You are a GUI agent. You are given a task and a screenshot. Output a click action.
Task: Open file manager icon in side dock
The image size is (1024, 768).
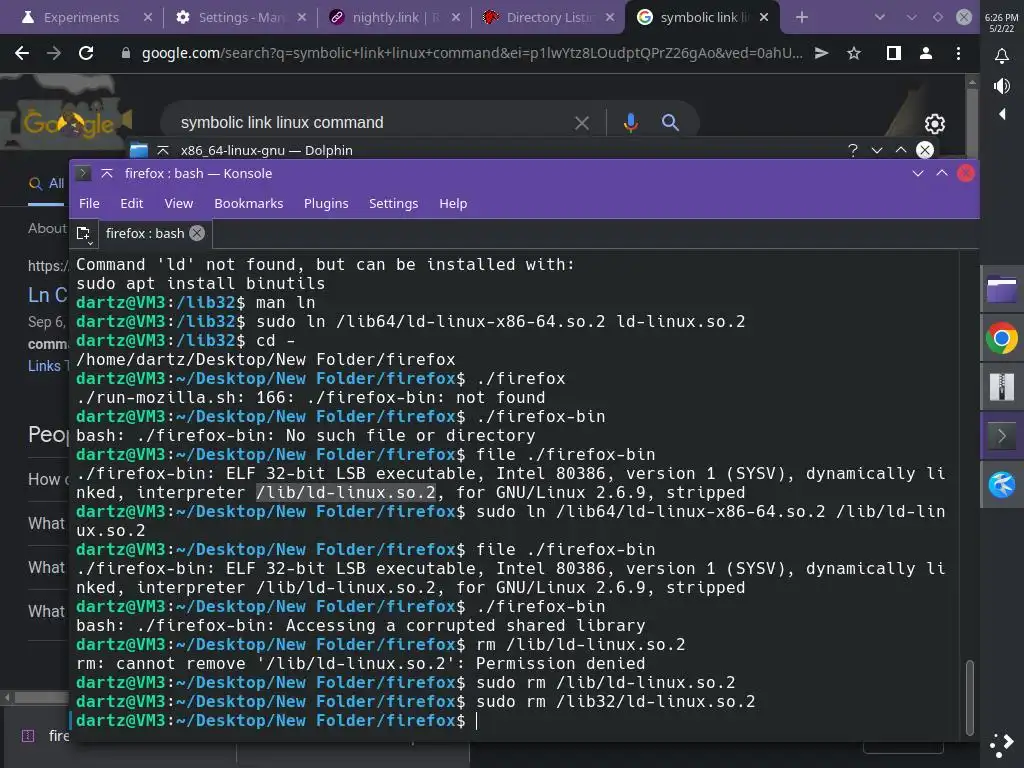pos(1001,290)
